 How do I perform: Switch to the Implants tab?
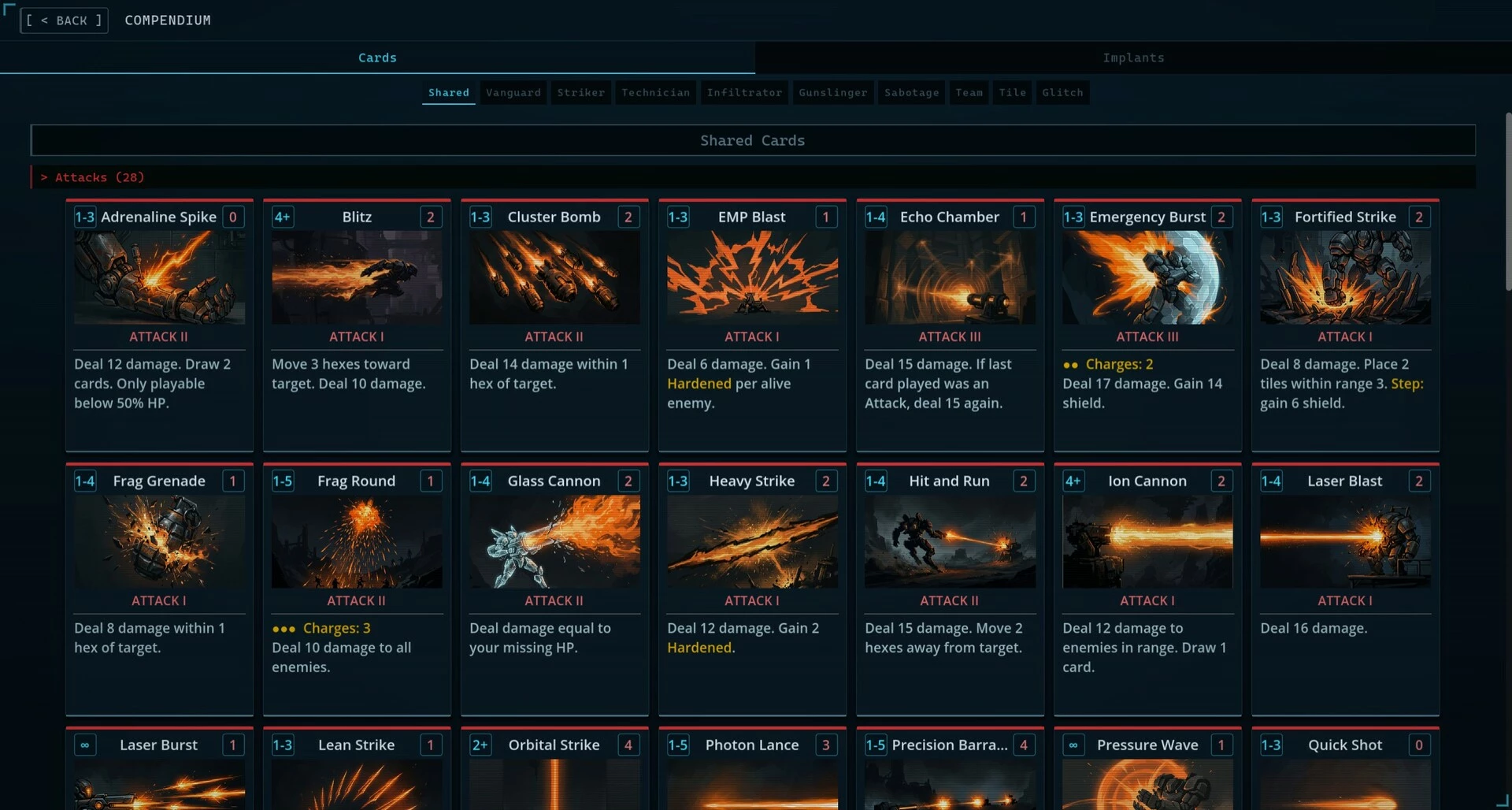tap(1133, 58)
